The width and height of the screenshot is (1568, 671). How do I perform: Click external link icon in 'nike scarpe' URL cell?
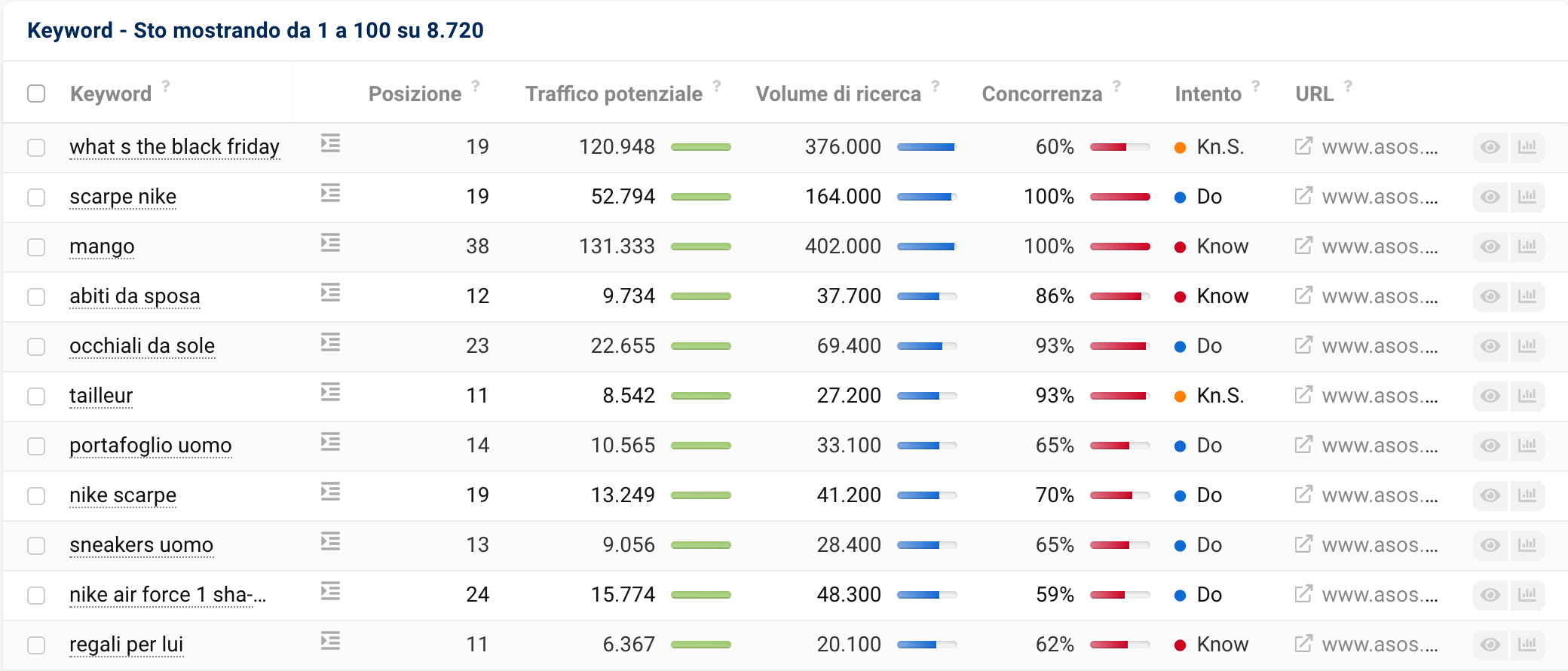click(x=1303, y=495)
